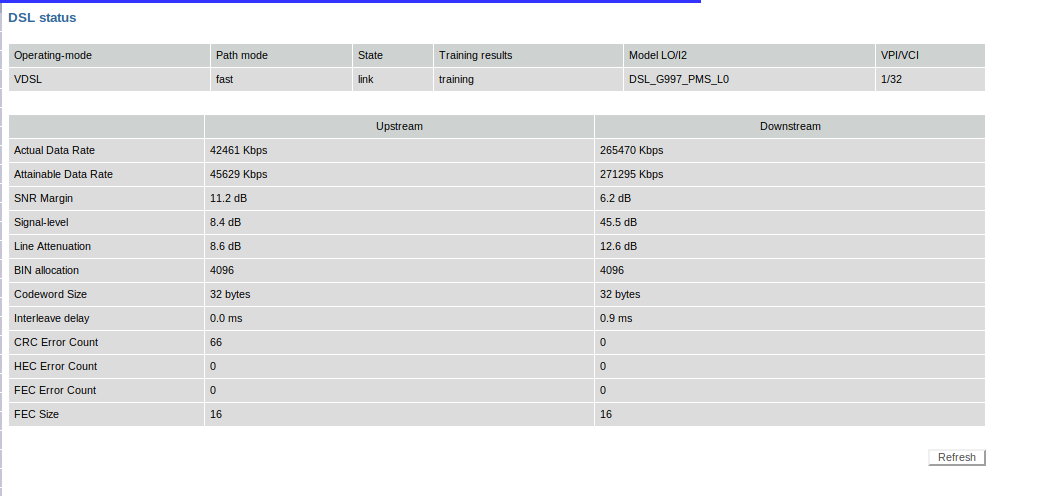Screen dimensions: 1041x496
Task: Select upstream attenuation 8.6 dB
Action: [x=226, y=246]
